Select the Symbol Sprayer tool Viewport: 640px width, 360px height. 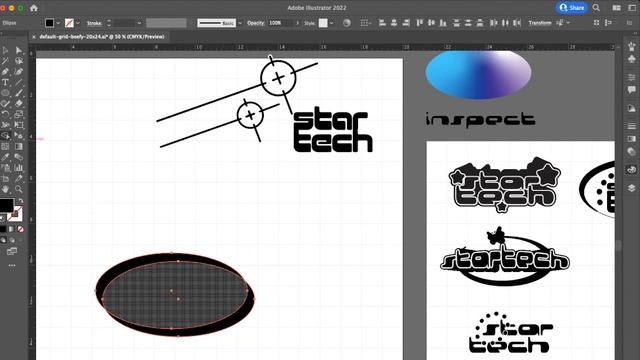[5, 168]
